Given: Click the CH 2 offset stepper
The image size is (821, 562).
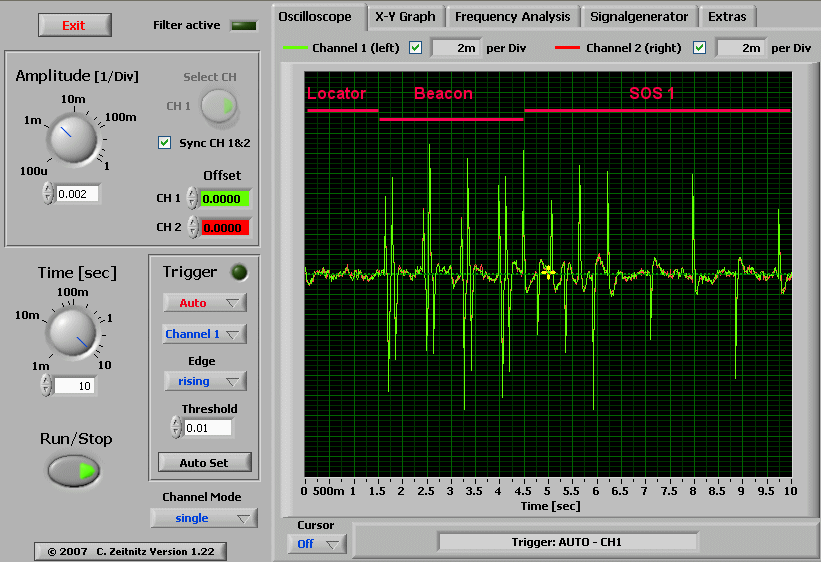Looking at the screenshot, I should [x=193, y=227].
